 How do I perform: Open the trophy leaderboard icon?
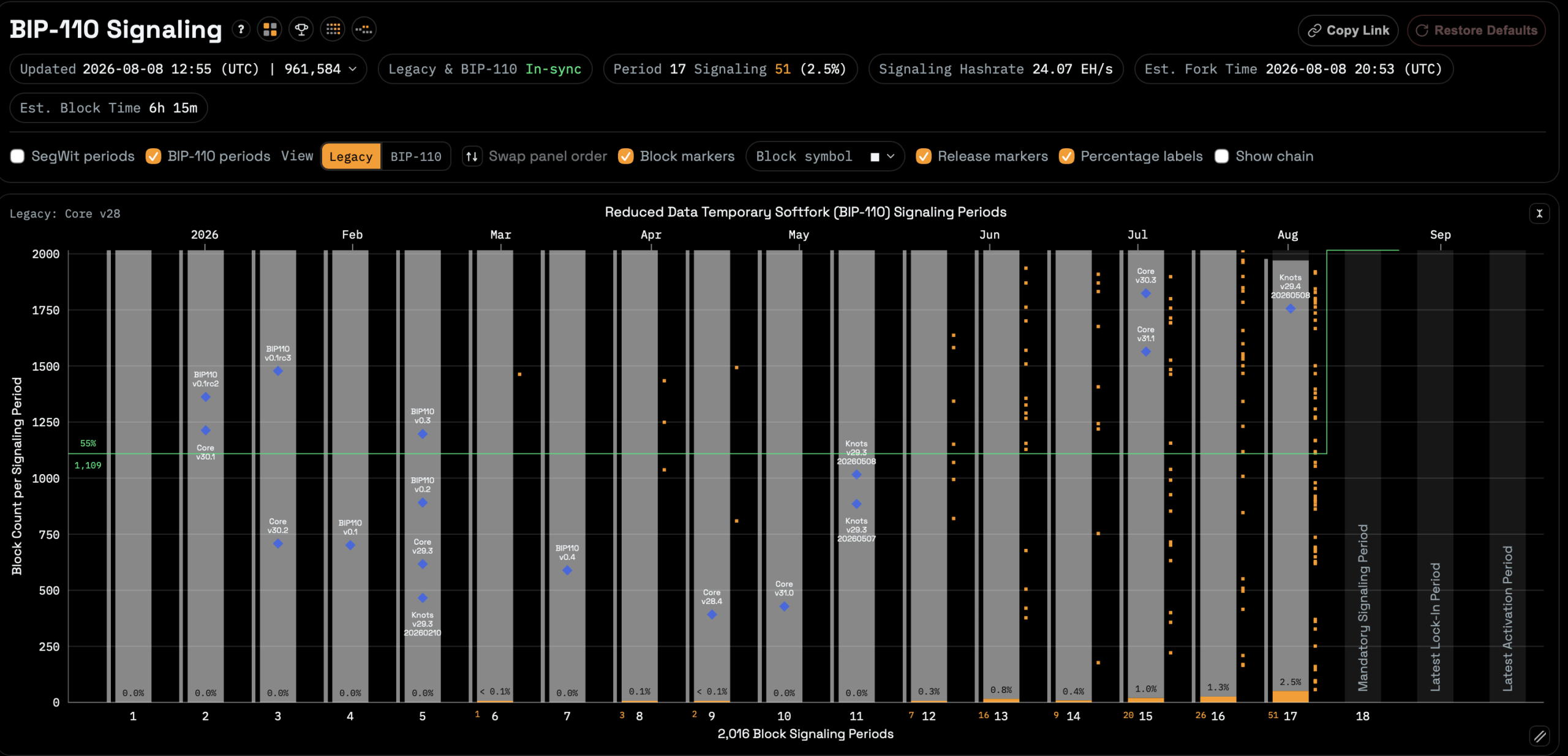[301, 29]
